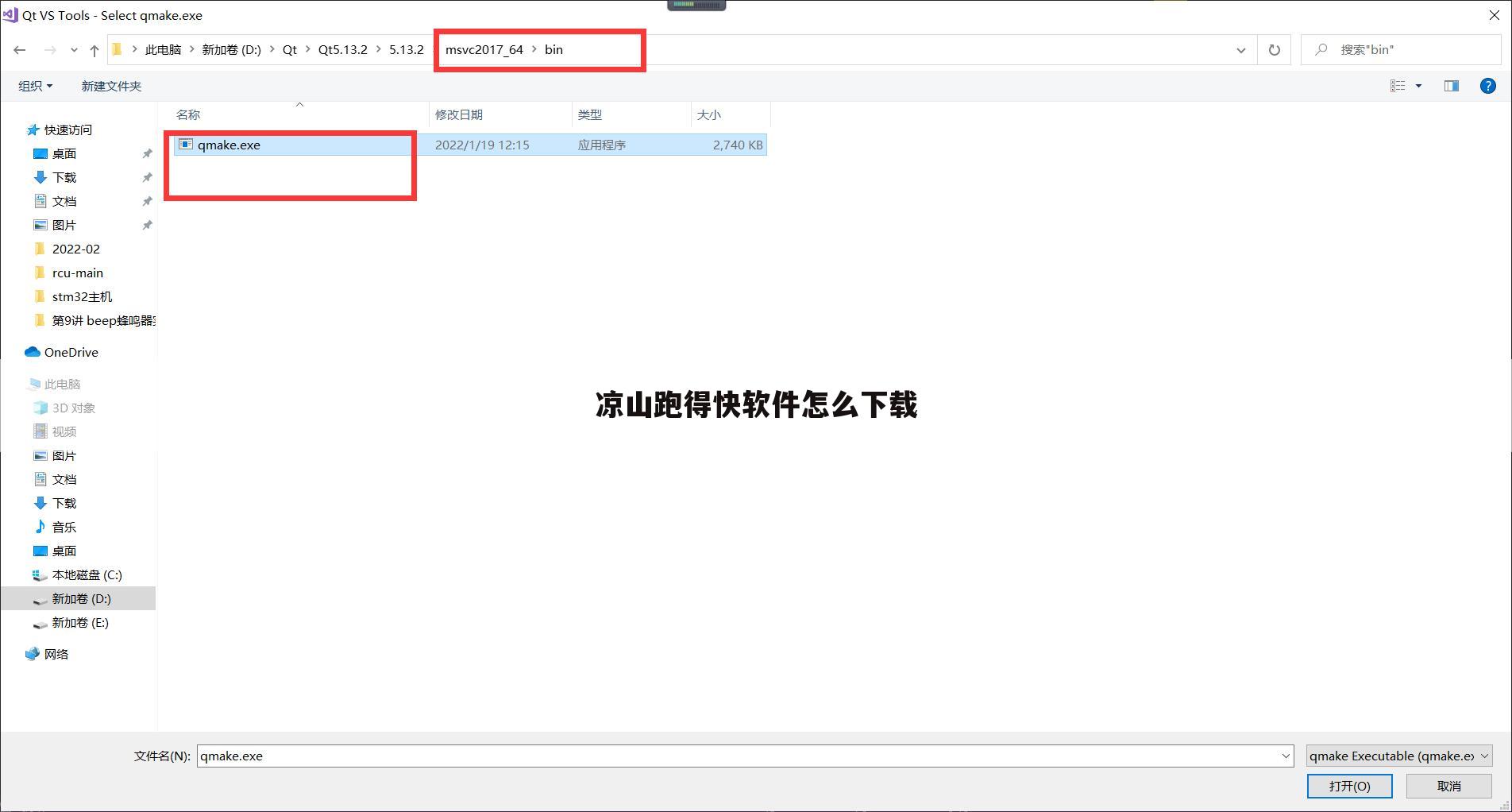This screenshot has height=812, width=1512.
Task: Open the qmake Executable file type dropdown
Action: coord(1399,756)
